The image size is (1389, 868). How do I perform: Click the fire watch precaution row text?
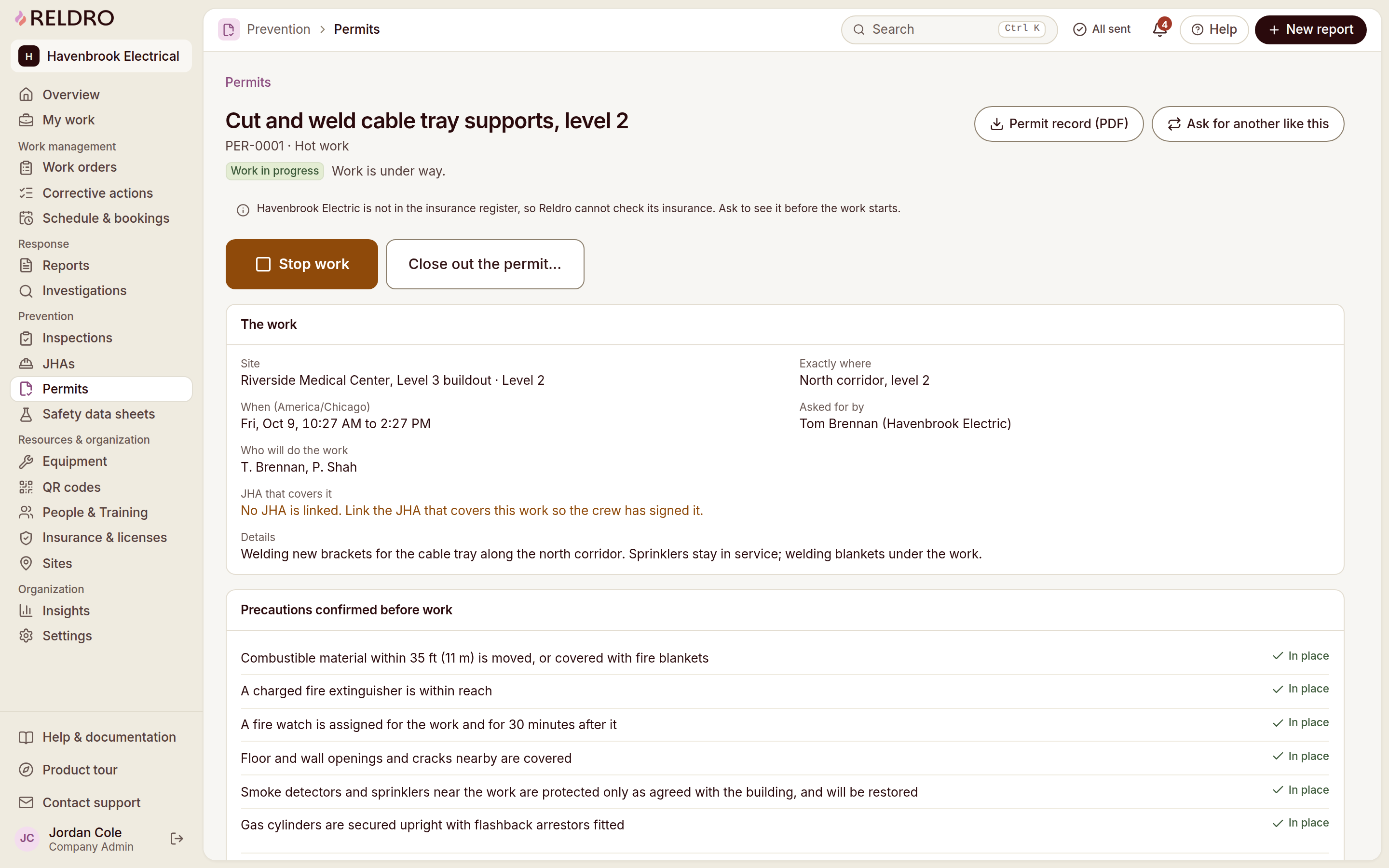[429, 724]
